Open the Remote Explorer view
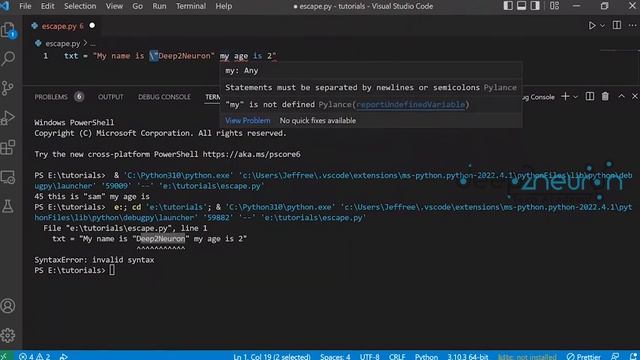The height and width of the screenshot is (360, 640). click(8, 177)
